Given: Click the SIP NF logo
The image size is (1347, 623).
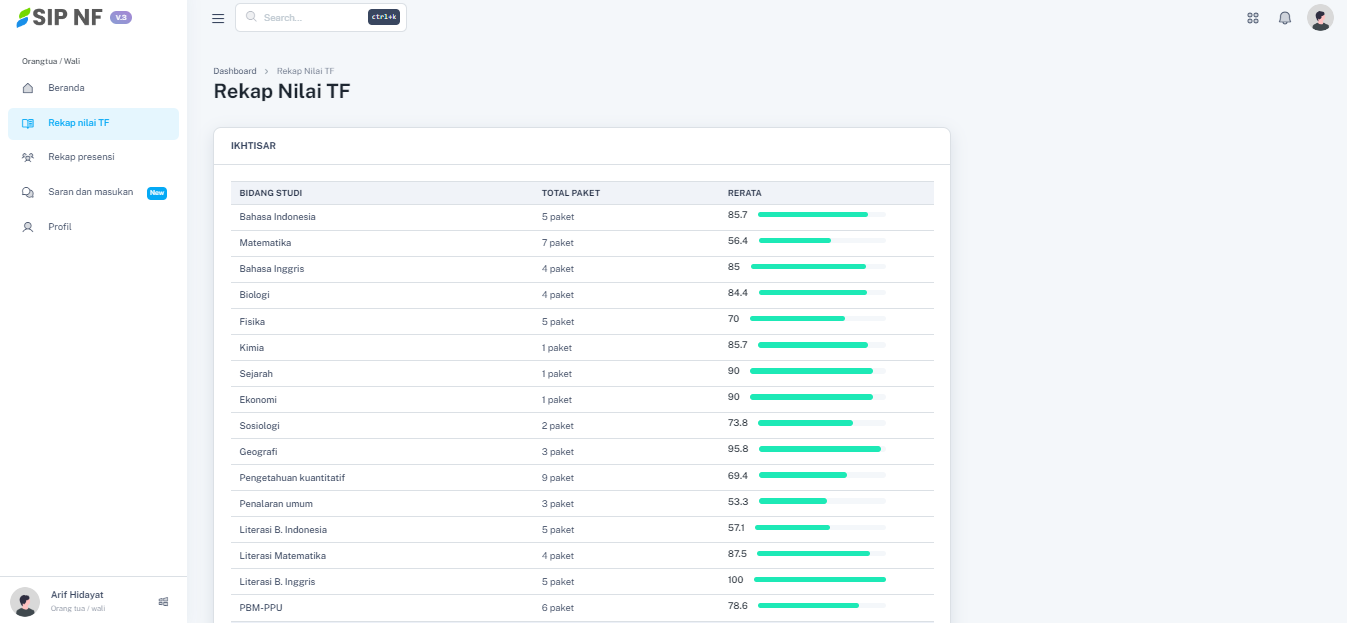Looking at the screenshot, I should [x=60, y=18].
